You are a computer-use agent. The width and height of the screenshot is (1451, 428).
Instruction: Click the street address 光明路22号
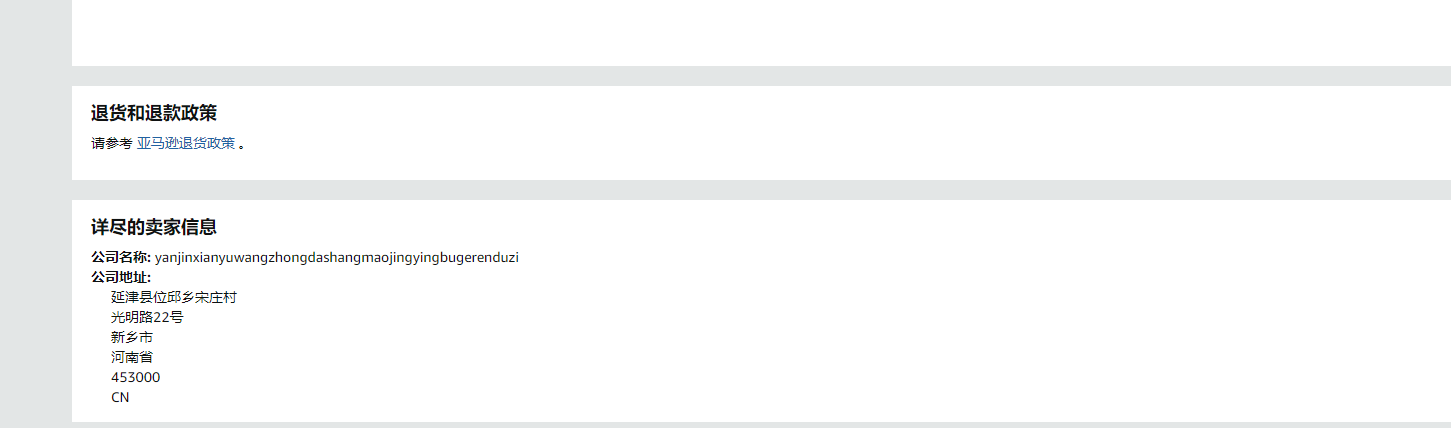pos(147,317)
